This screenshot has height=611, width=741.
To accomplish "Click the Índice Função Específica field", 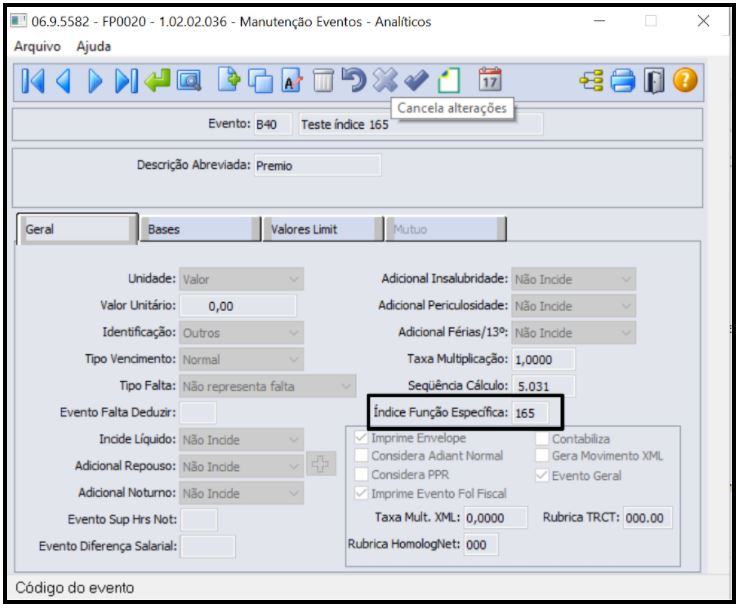I will (x=531, y=413).
